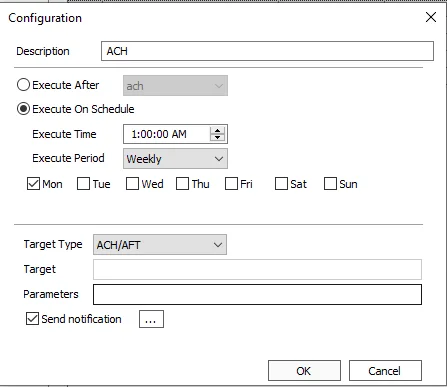
Task: Click the Cancel button
Action: (x=385, y=370)
